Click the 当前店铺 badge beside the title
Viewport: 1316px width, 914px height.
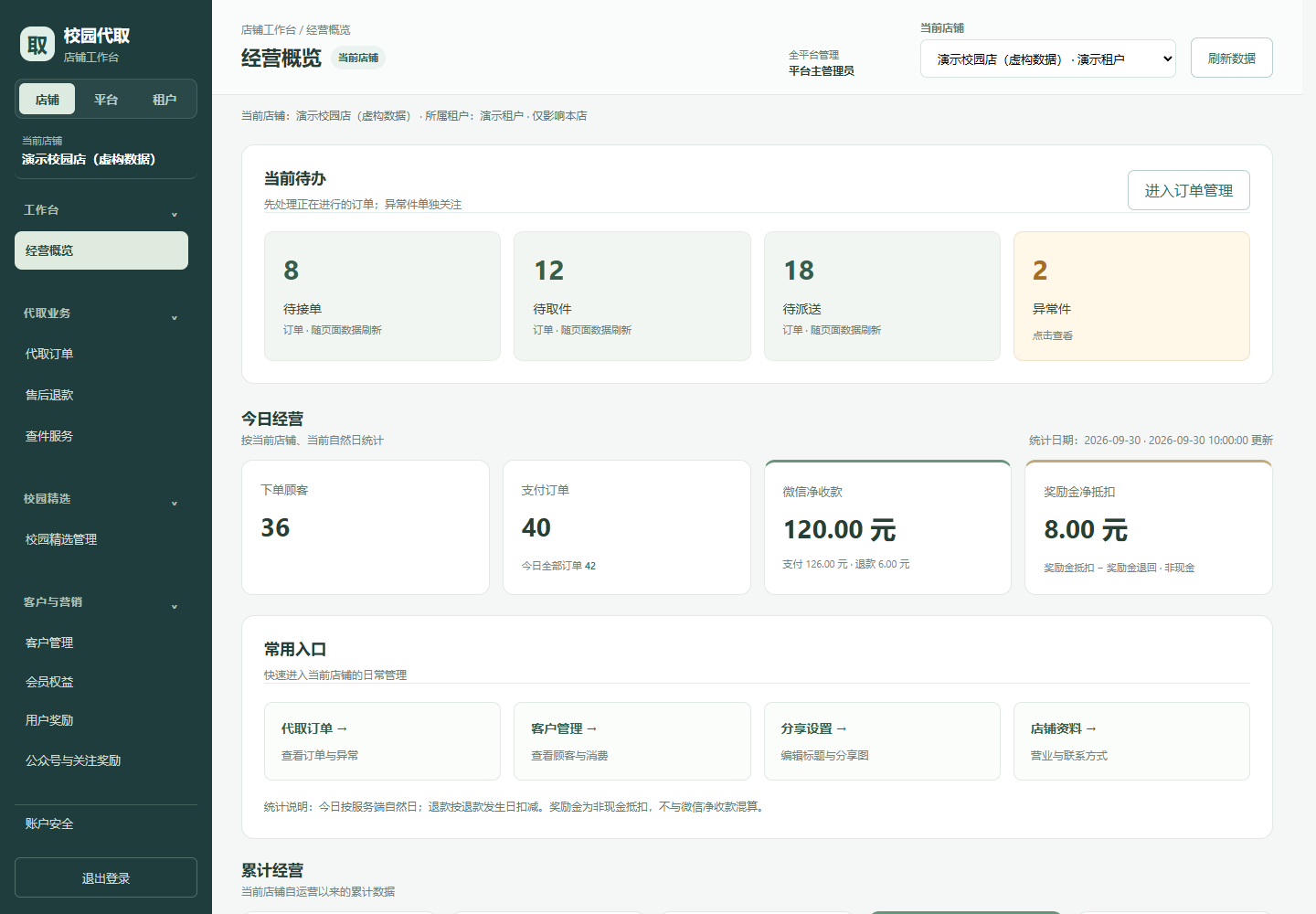coord(358,58)
